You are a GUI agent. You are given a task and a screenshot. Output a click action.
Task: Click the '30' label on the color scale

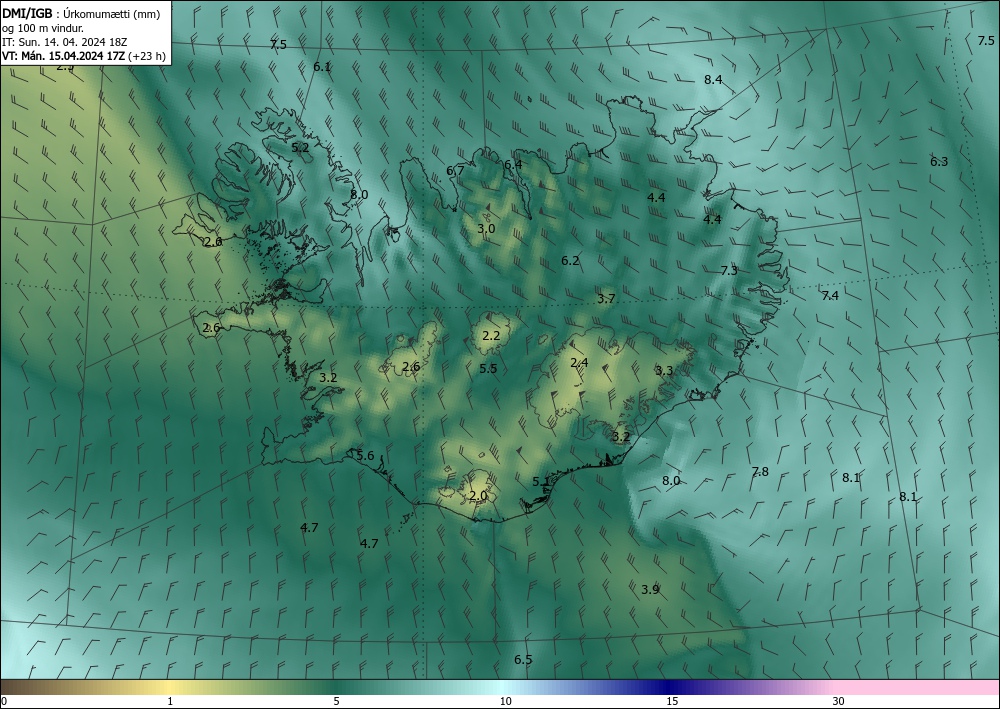(x=839, y=701)
